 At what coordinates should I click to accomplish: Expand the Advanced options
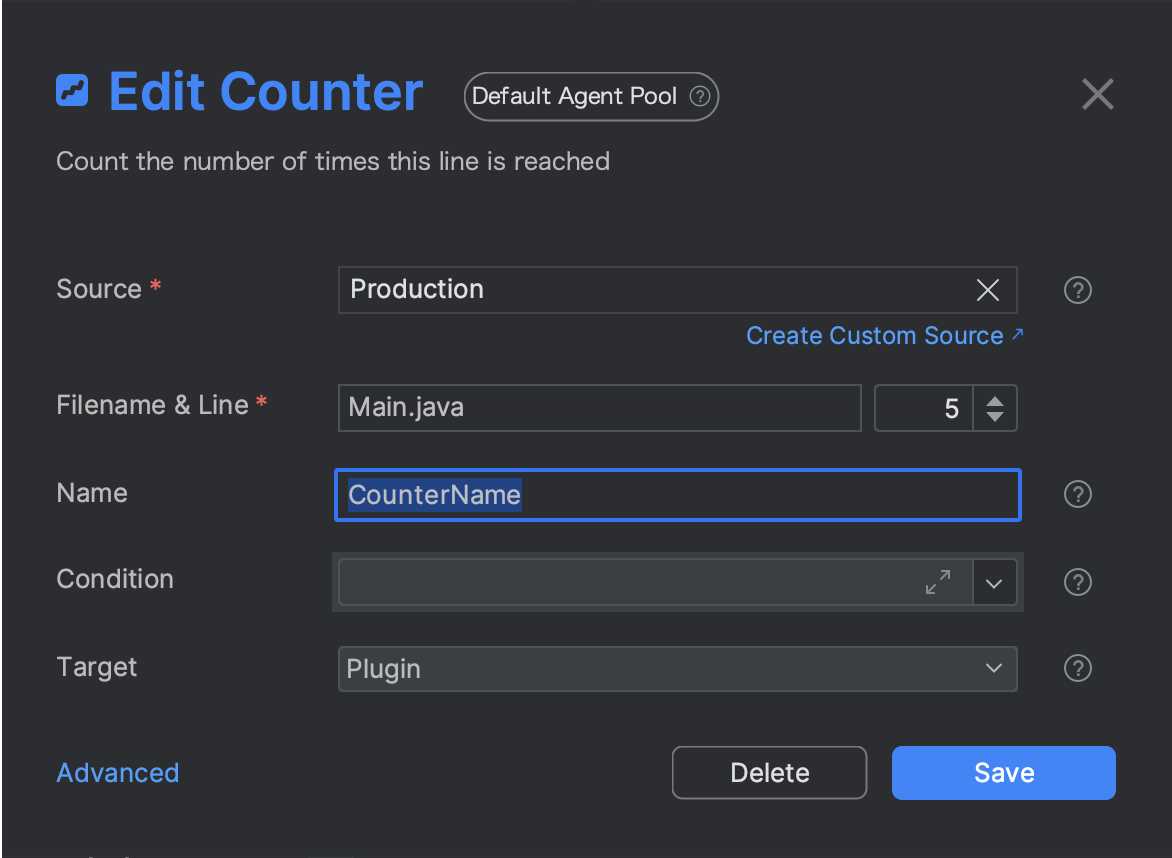click(x=118, y=773)
